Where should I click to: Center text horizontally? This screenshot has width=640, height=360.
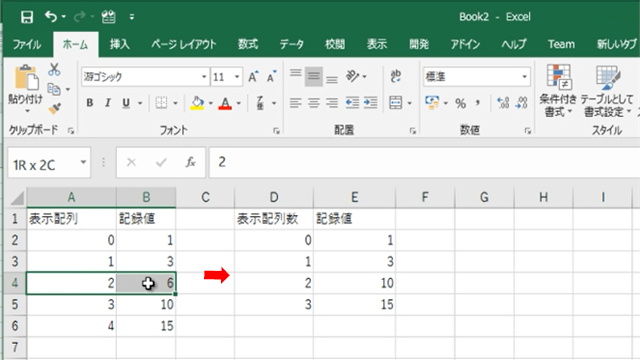pyautogui.click(x=313, y=103)
